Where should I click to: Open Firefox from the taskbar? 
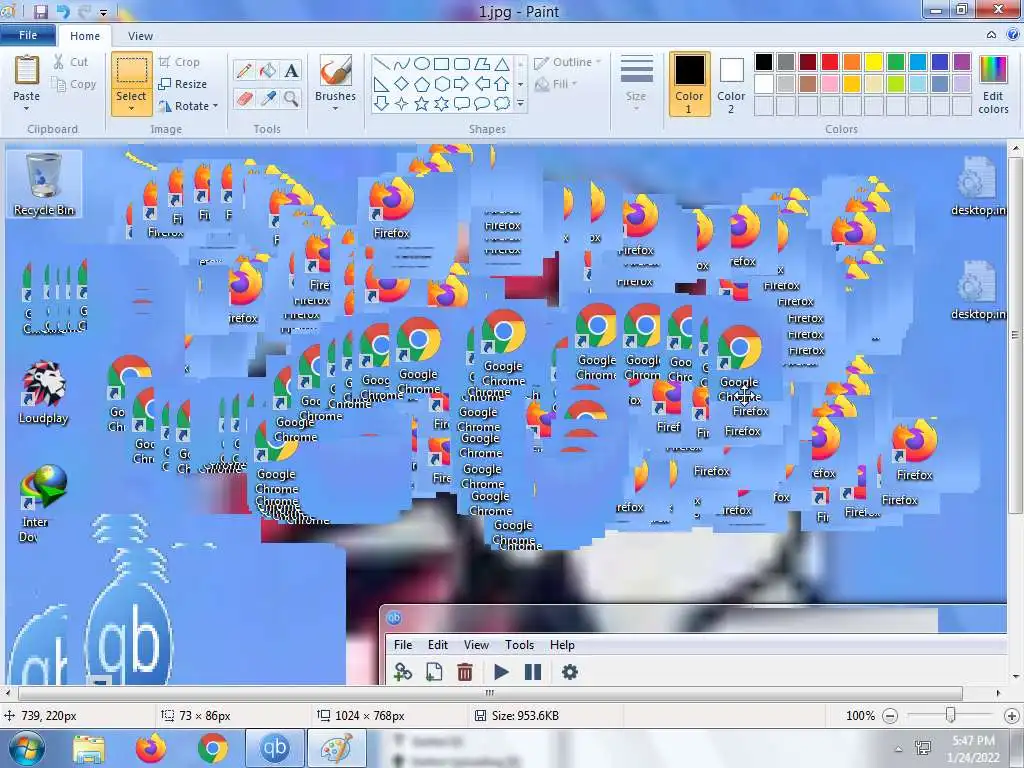(x=151, y=749)
